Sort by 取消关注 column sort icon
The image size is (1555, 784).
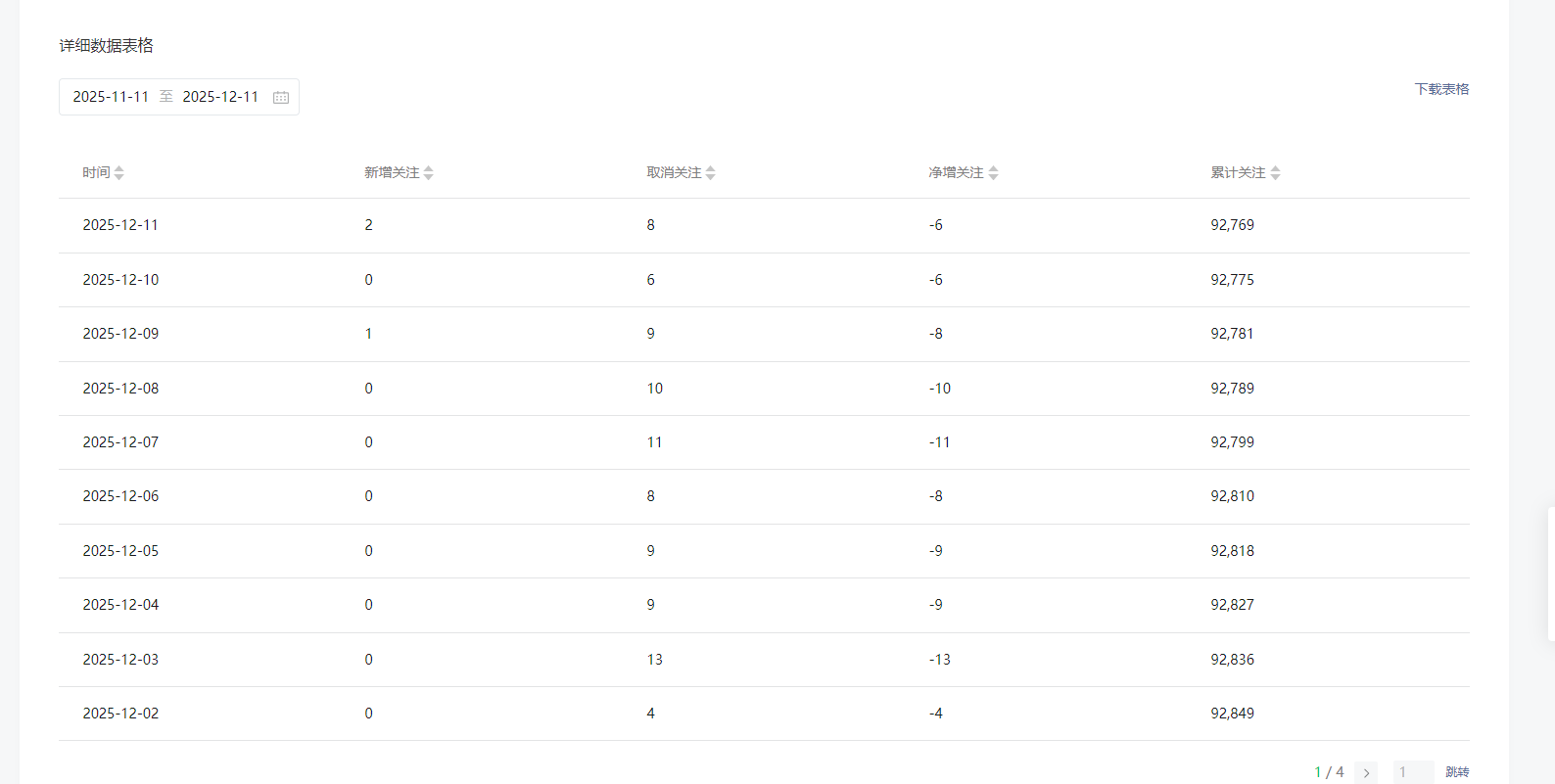711,173
